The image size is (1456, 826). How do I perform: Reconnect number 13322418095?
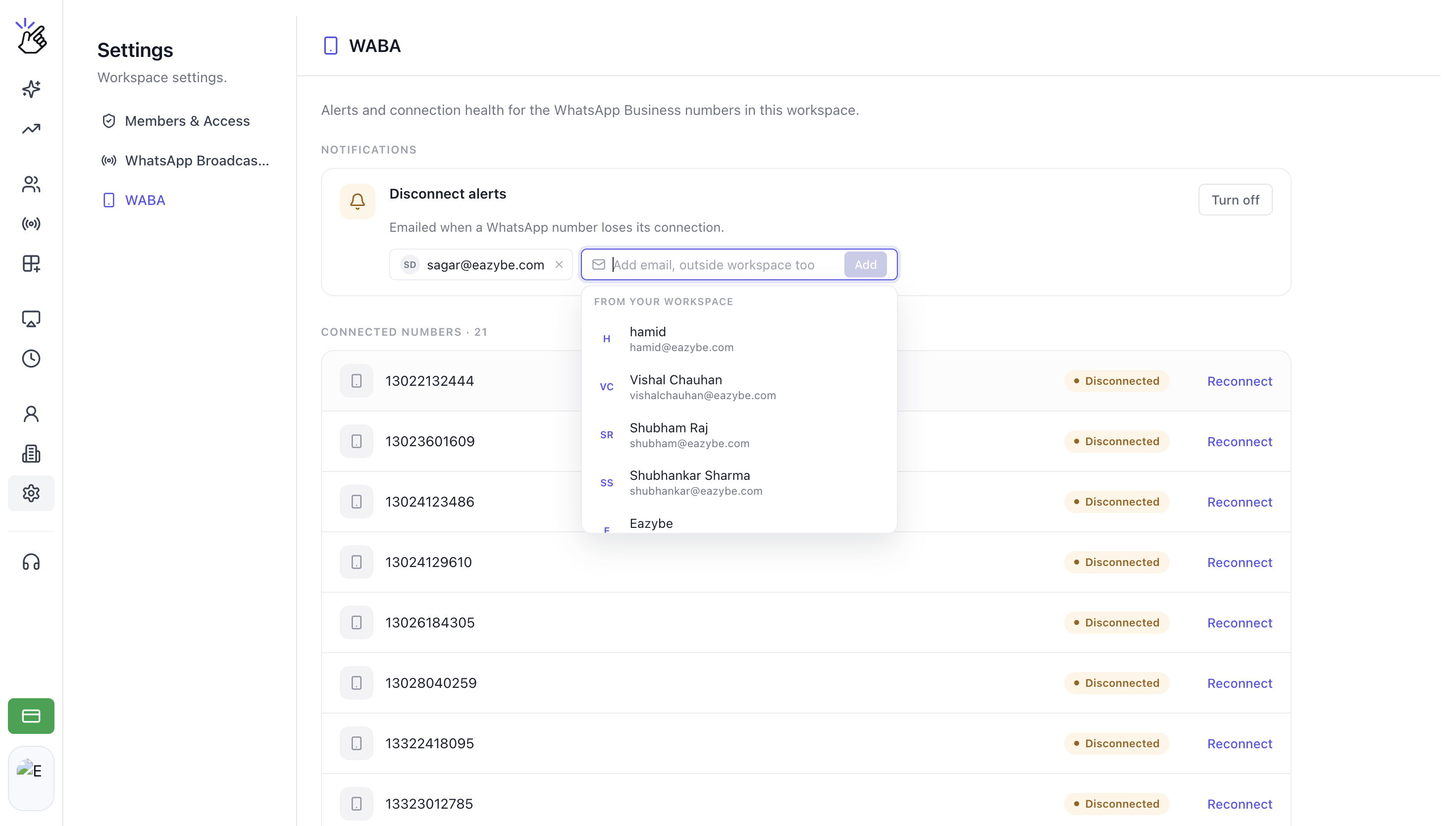tap(1239, 744)
